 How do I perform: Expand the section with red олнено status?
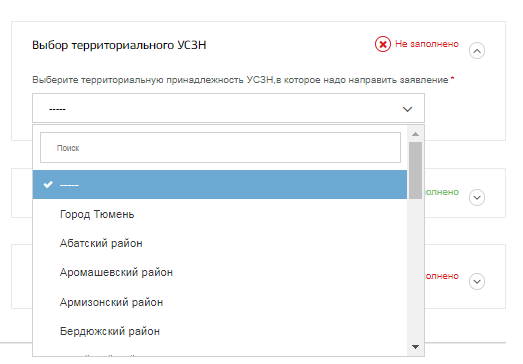click(477, 281)
